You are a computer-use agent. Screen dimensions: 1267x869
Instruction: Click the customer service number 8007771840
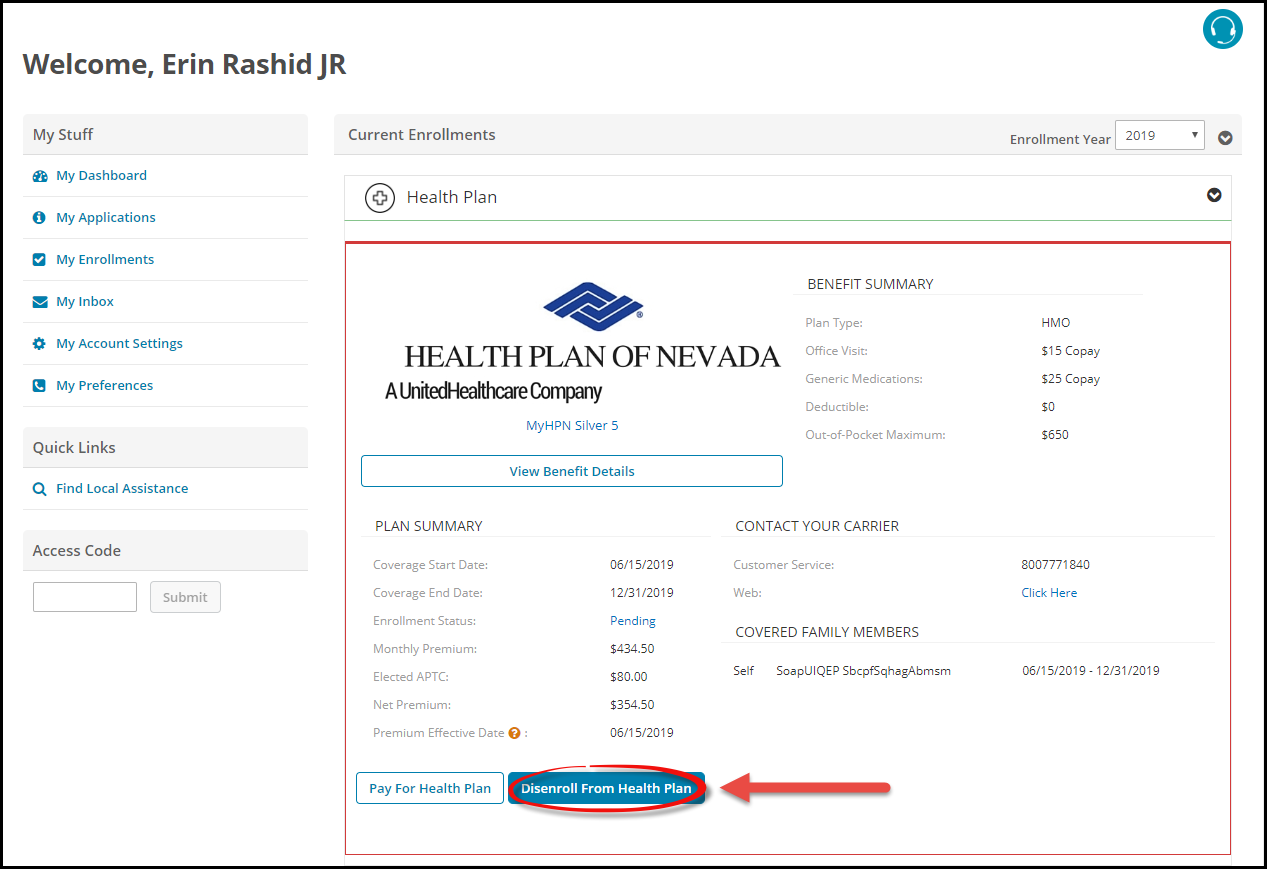pos(1055,565)
